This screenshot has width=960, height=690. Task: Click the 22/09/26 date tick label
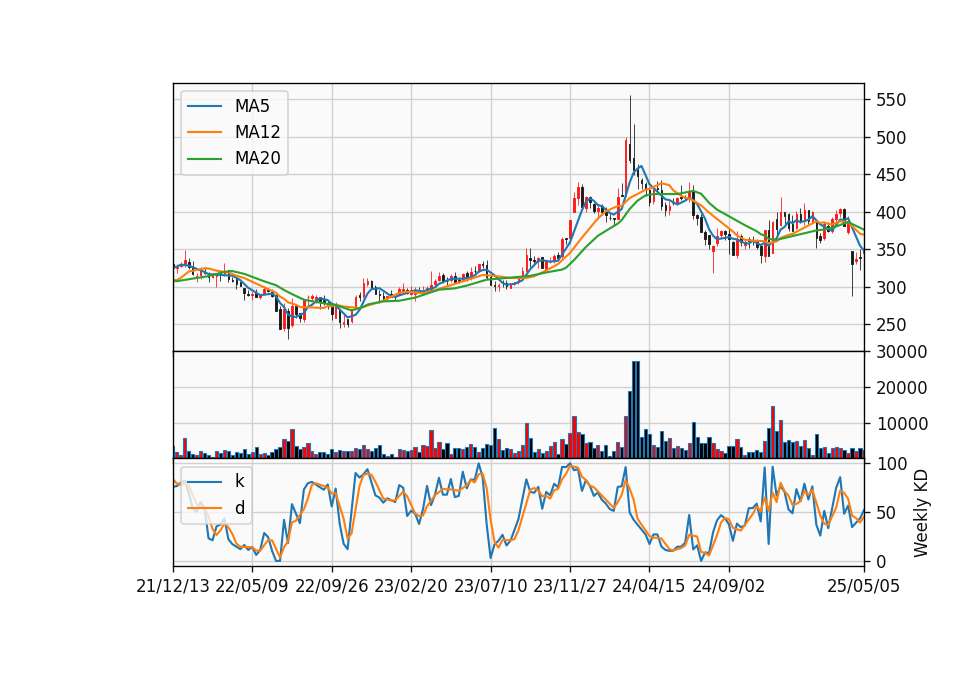click(x=332, y=586)
